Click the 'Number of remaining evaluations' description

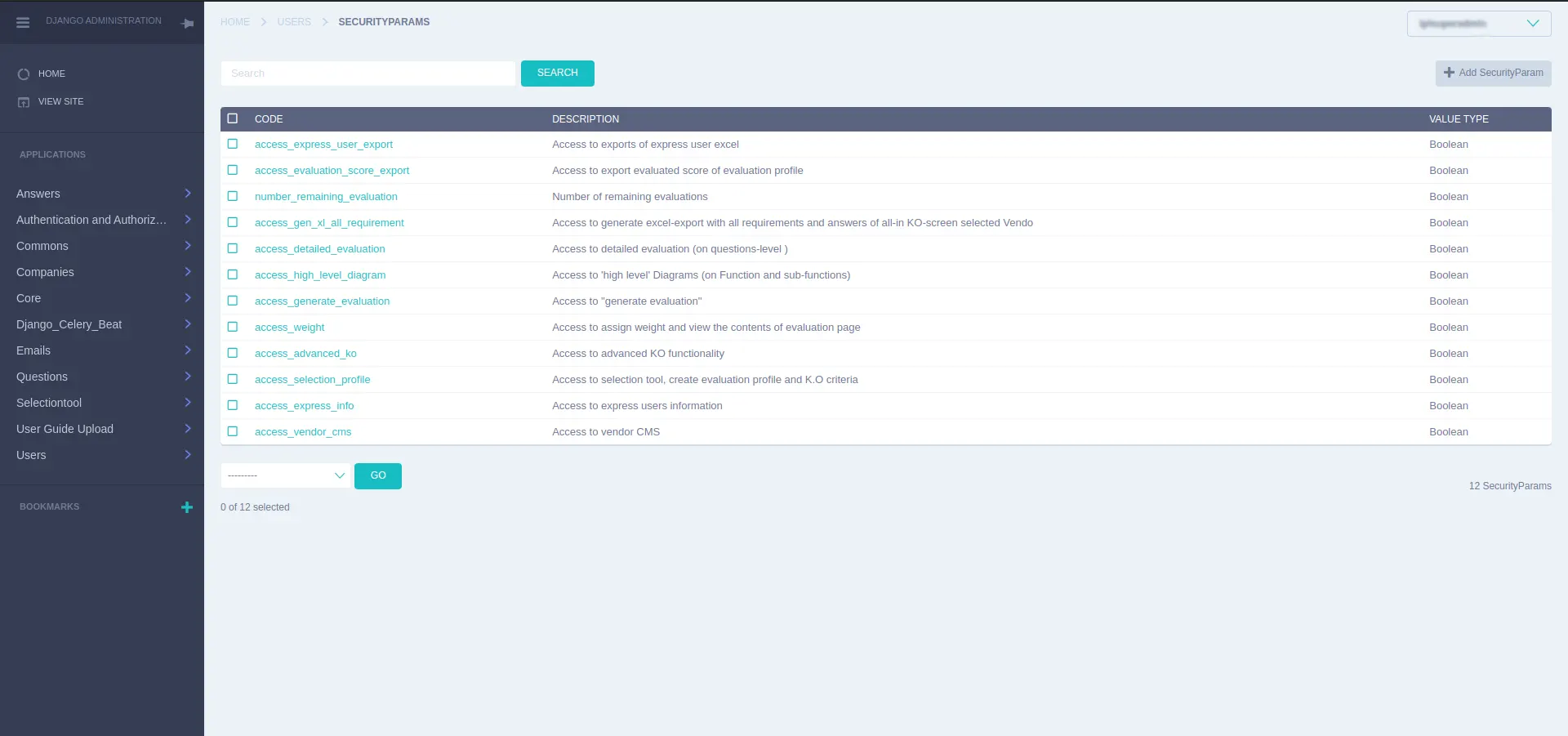click(630, 197)
